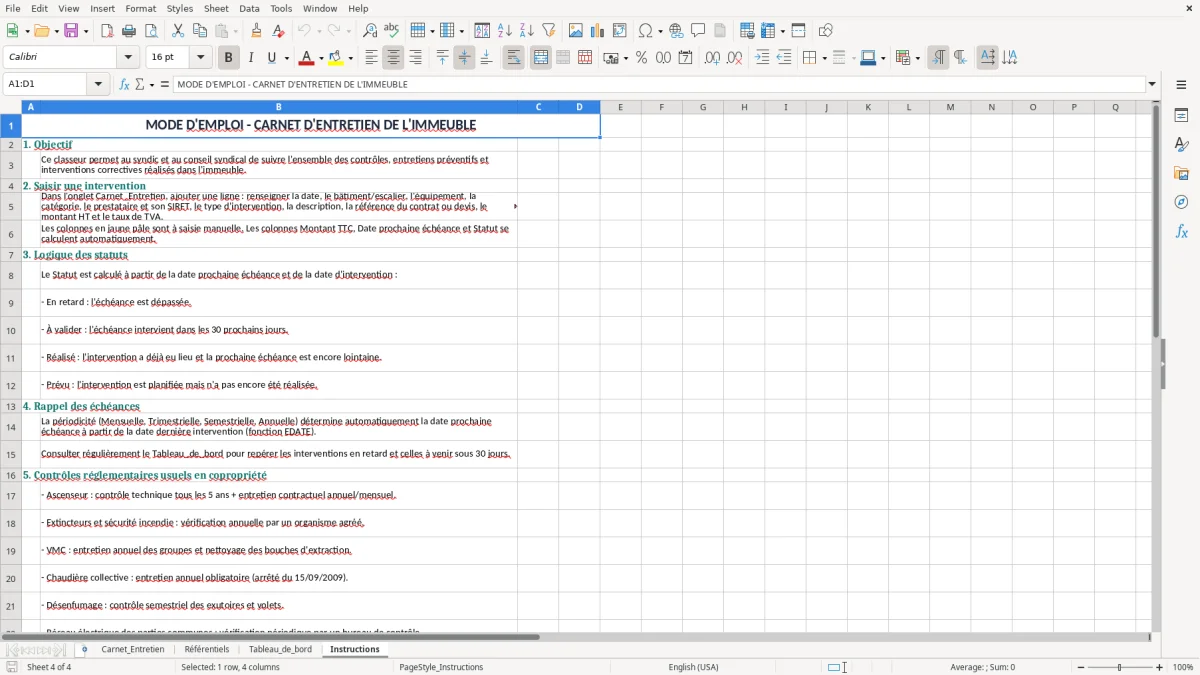Open the Function Wizard fx icon
1200x675 pixels.
point(124,85)
